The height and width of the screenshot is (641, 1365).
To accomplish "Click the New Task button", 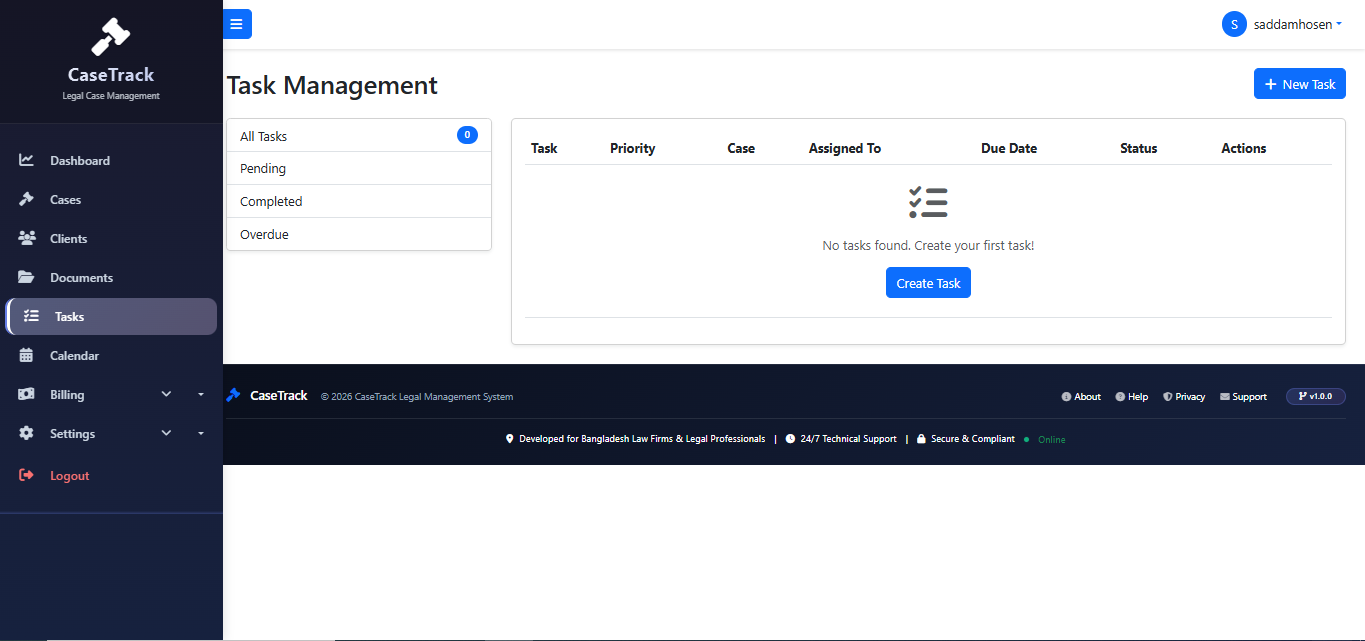I will point(1300,84).
